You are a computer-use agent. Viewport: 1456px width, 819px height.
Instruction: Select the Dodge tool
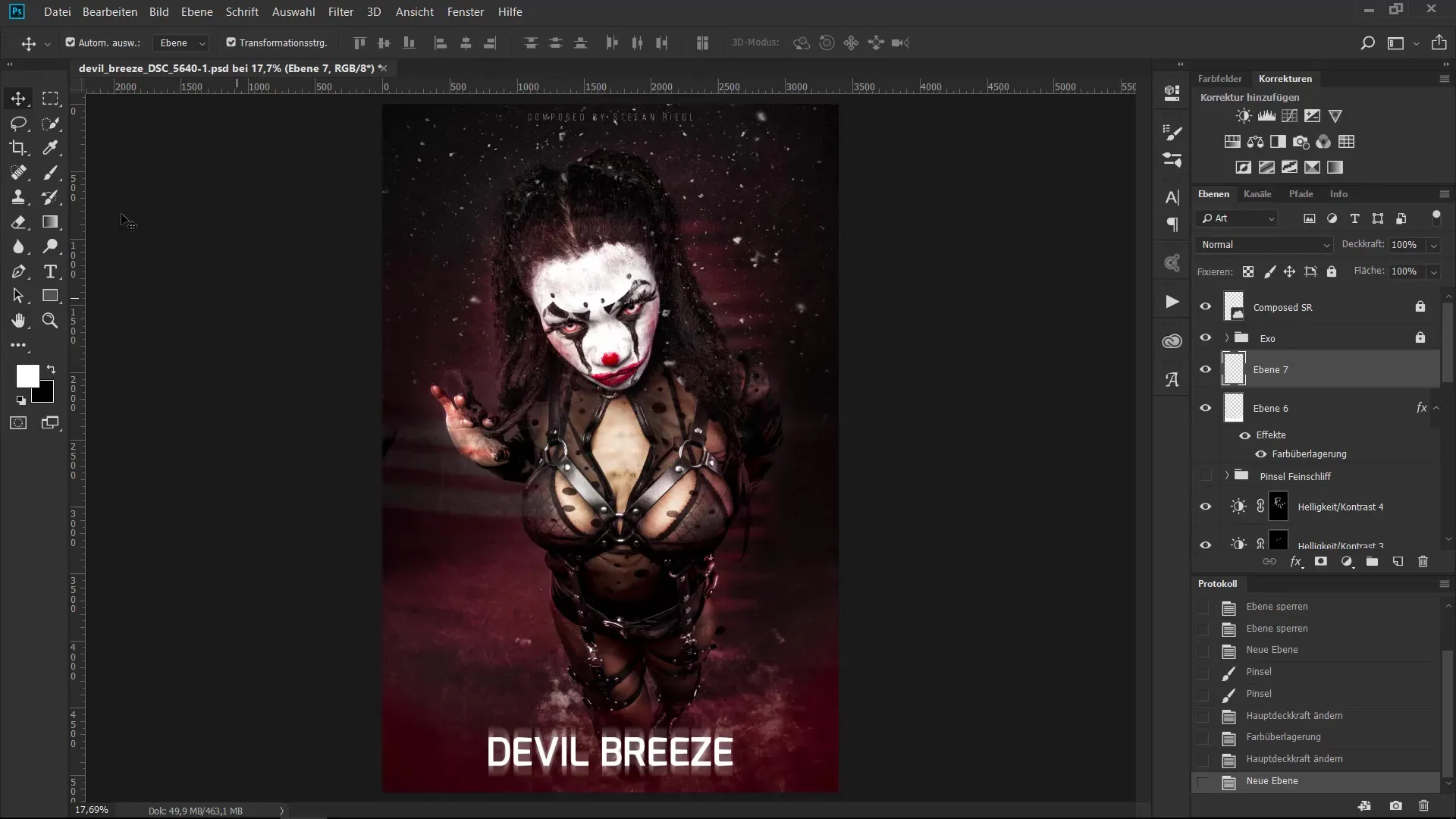(50, 246)
